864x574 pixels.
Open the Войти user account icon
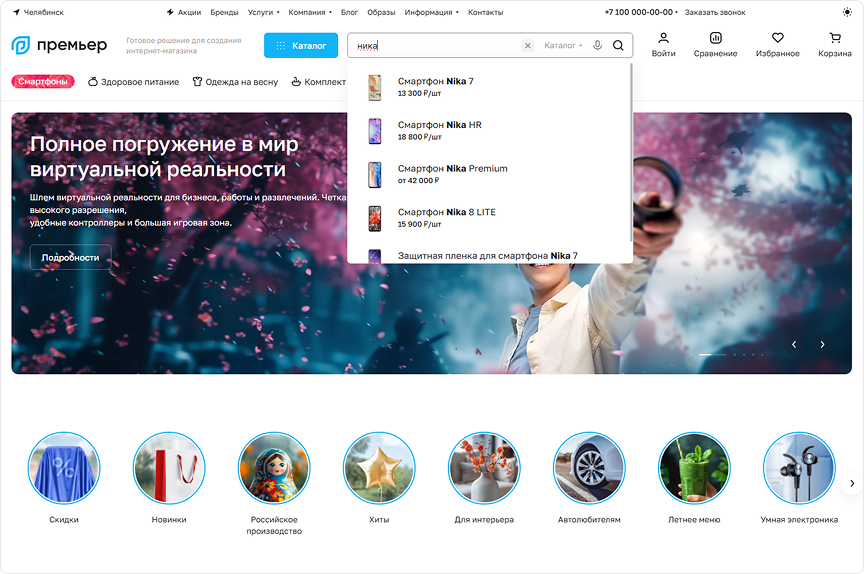[x=663, y=38]
